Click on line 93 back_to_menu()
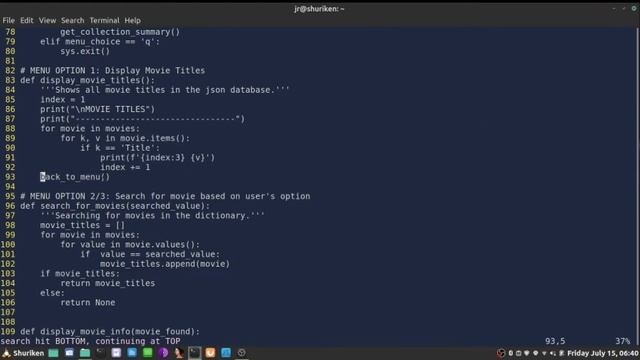This screenshot has width=640, height=360. click(75, 177)
